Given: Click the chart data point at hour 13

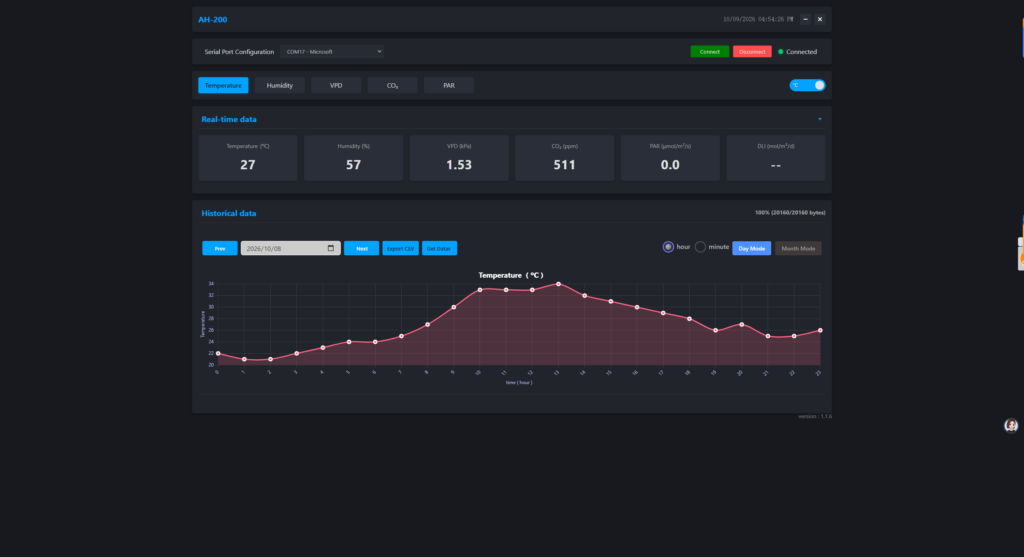Looking at the screenshot, I should click(x=558, y=284).
